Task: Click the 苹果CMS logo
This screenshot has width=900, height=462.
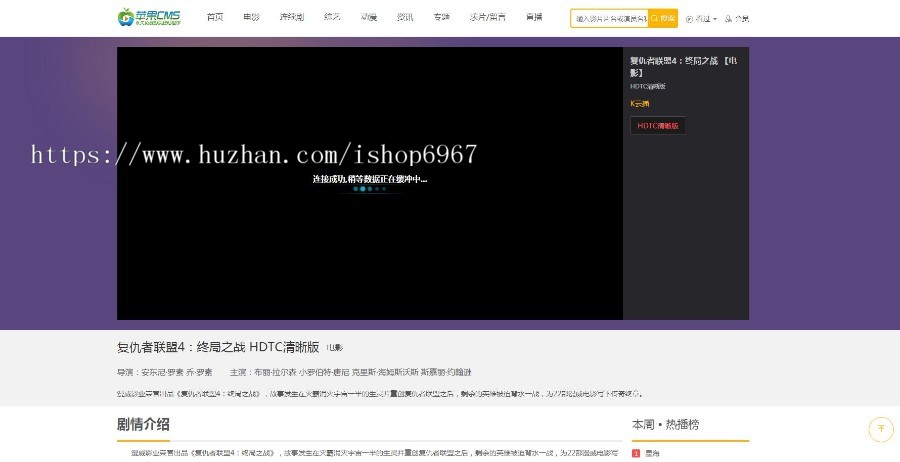Action: (x=148, y=17)
